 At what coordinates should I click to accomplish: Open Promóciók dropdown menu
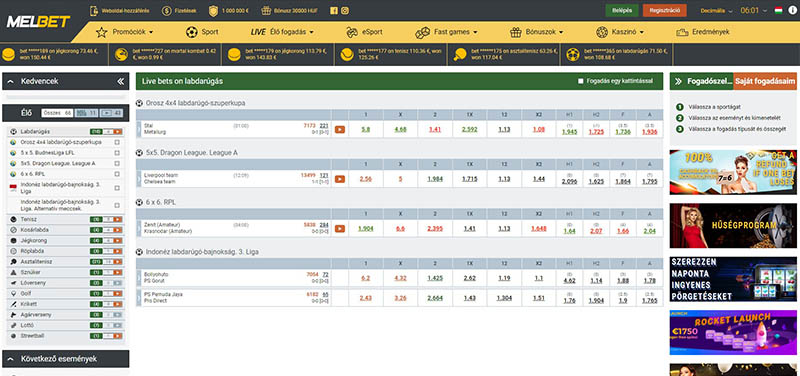[124, 32]
